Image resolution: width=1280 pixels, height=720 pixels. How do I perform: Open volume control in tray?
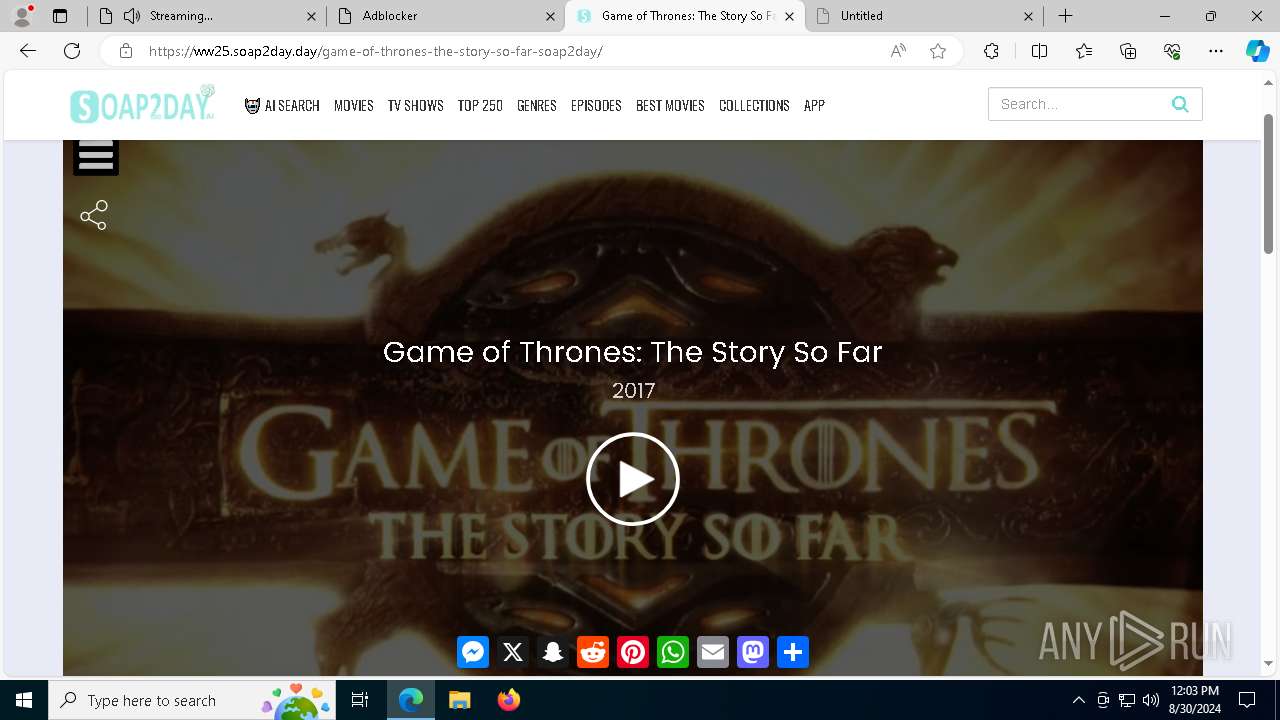[x=1151, y=700]
